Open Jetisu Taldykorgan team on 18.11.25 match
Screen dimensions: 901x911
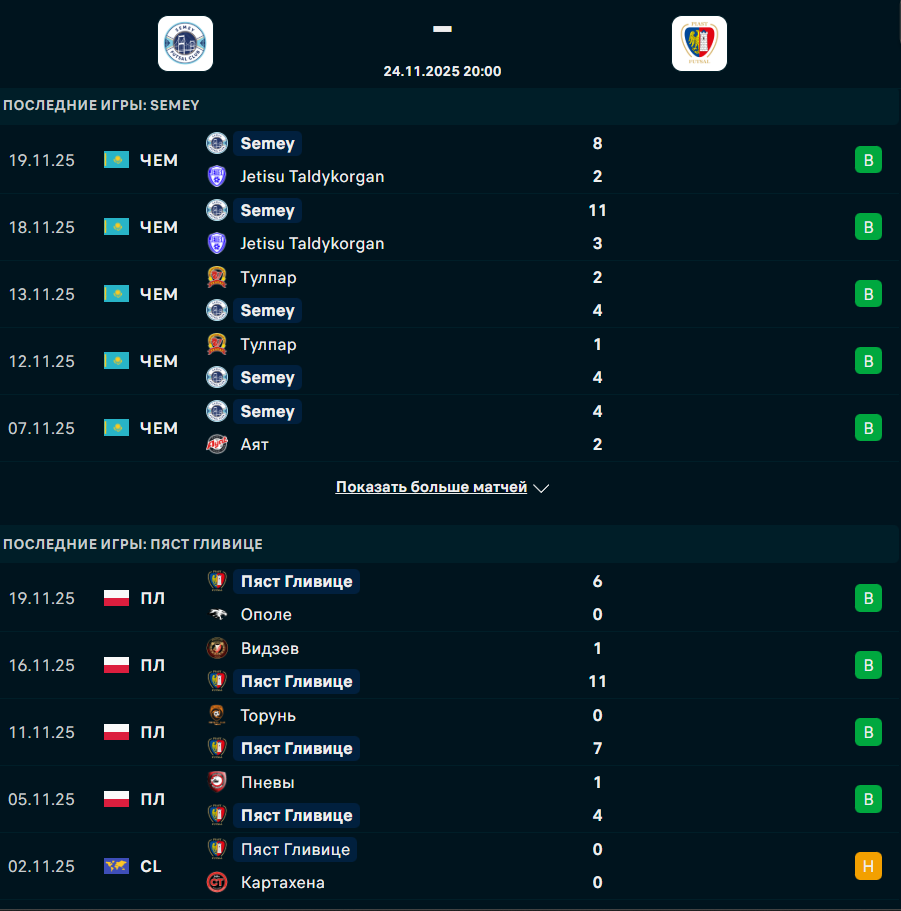click(x=312, y=243)
